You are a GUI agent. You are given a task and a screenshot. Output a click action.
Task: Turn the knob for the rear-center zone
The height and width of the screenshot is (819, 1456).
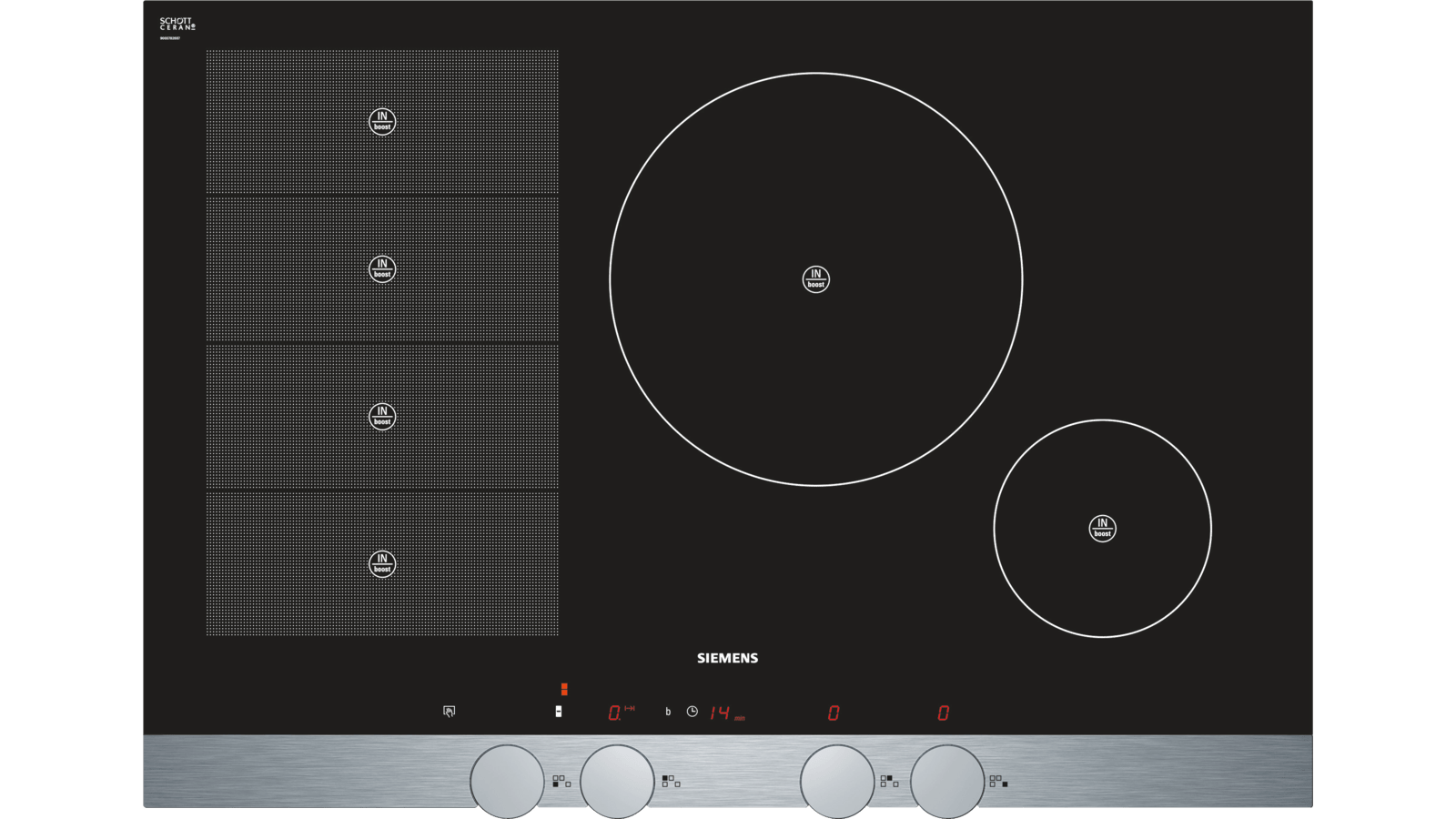[x=837, y=781]
